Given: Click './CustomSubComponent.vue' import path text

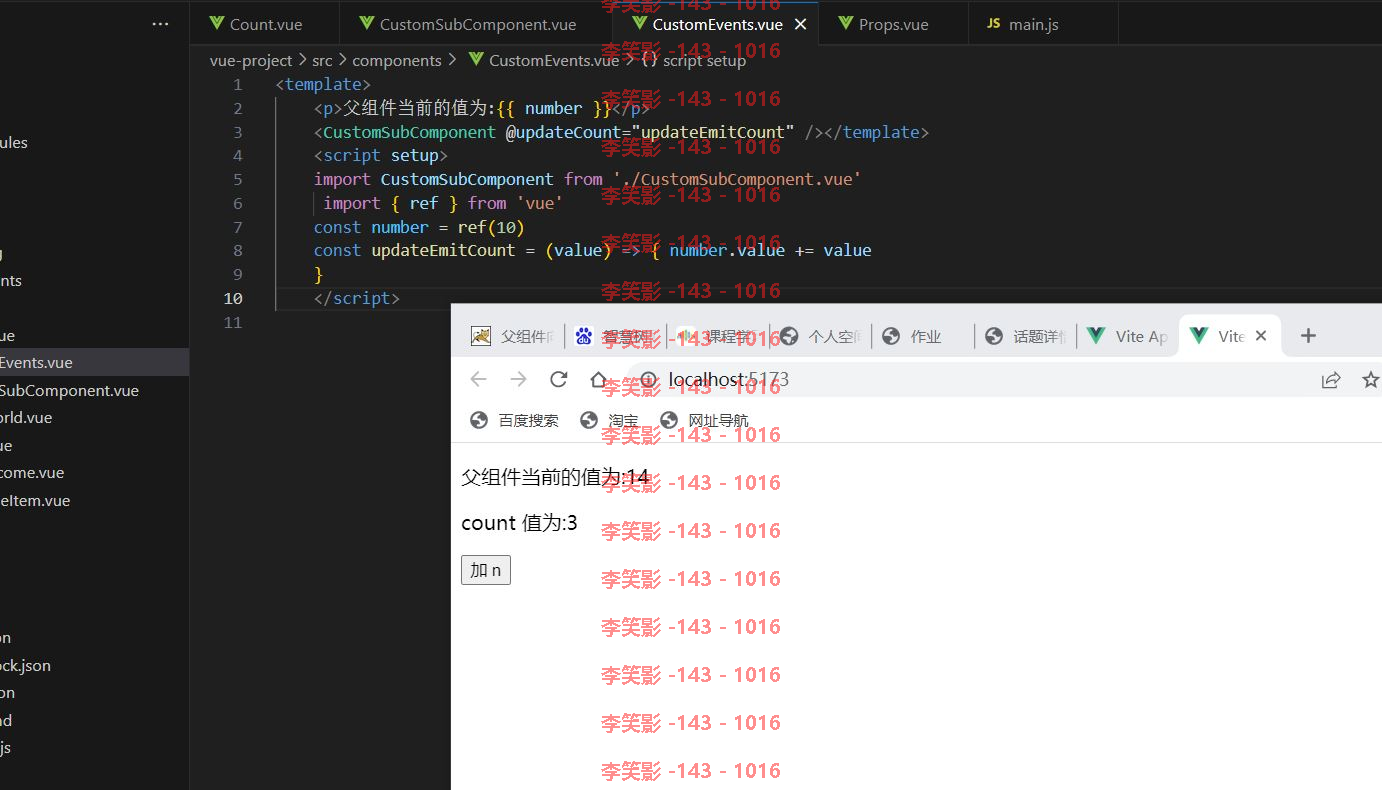Looking at the screenshot, I should point(739,179).
